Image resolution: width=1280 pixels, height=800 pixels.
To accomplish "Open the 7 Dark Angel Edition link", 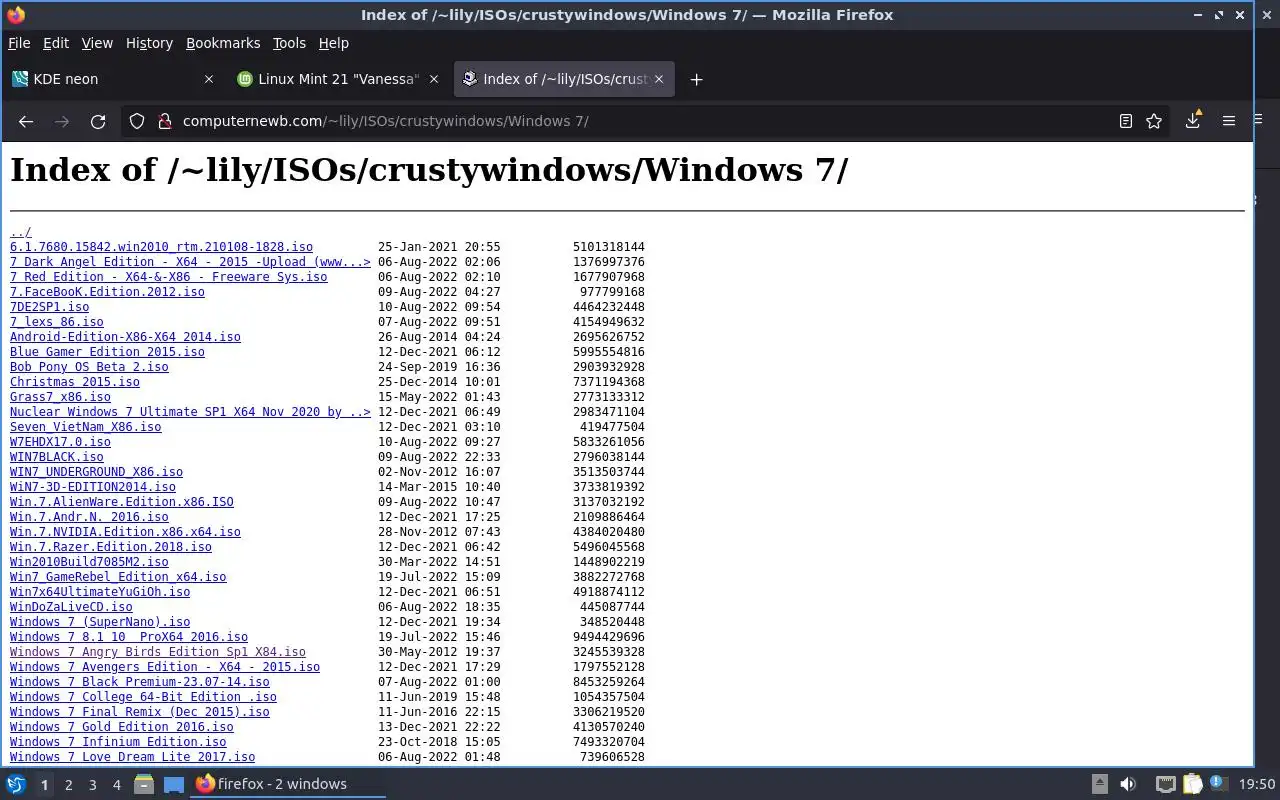I will [x=190, y=262].
